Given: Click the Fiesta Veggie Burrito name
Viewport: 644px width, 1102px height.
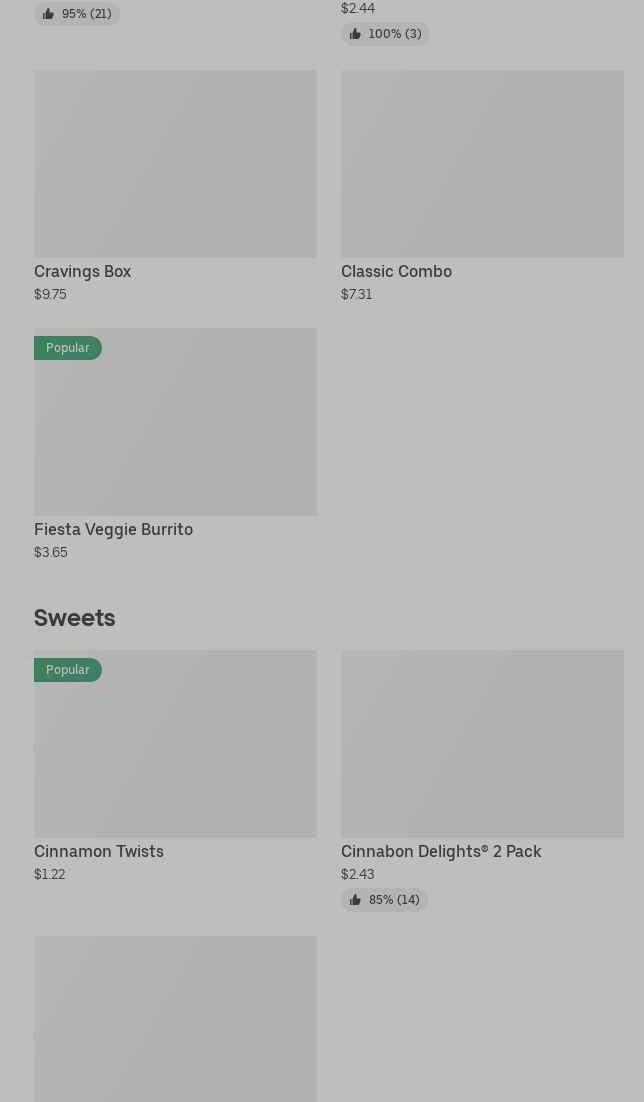Looking at the screenshot, I should pos(113,529).
